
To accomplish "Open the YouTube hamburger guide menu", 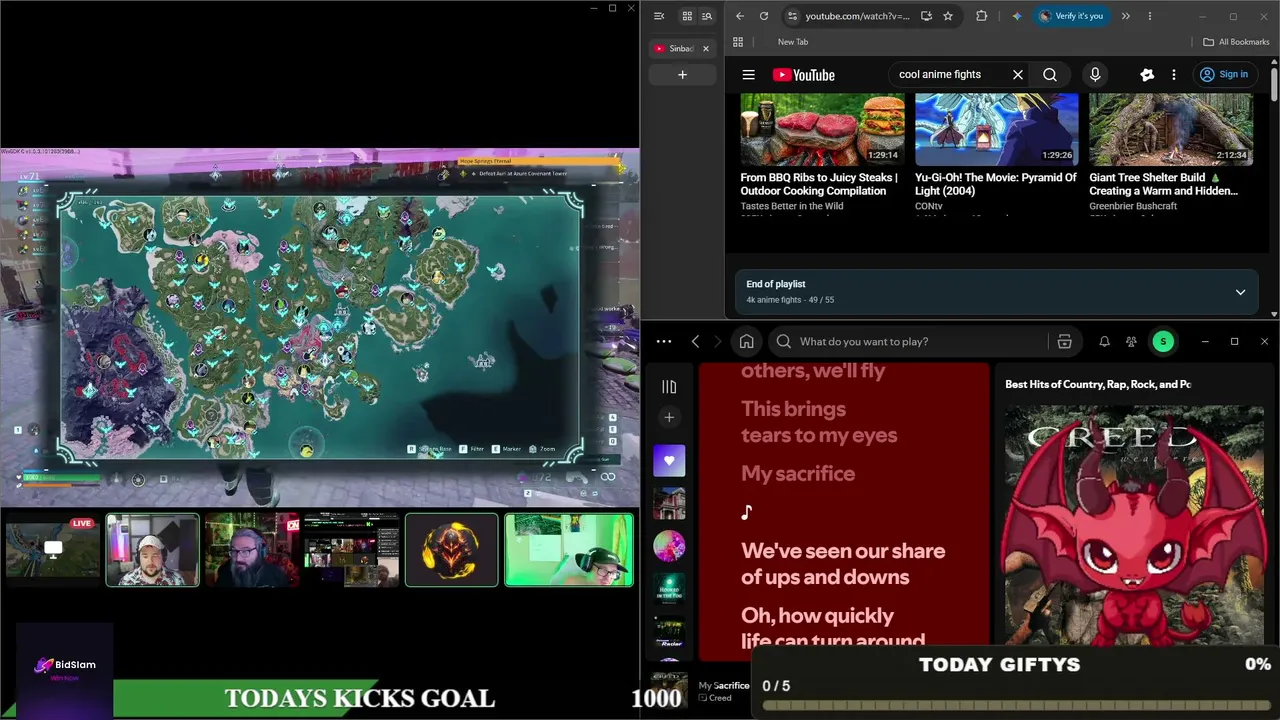I will [748, 75].
